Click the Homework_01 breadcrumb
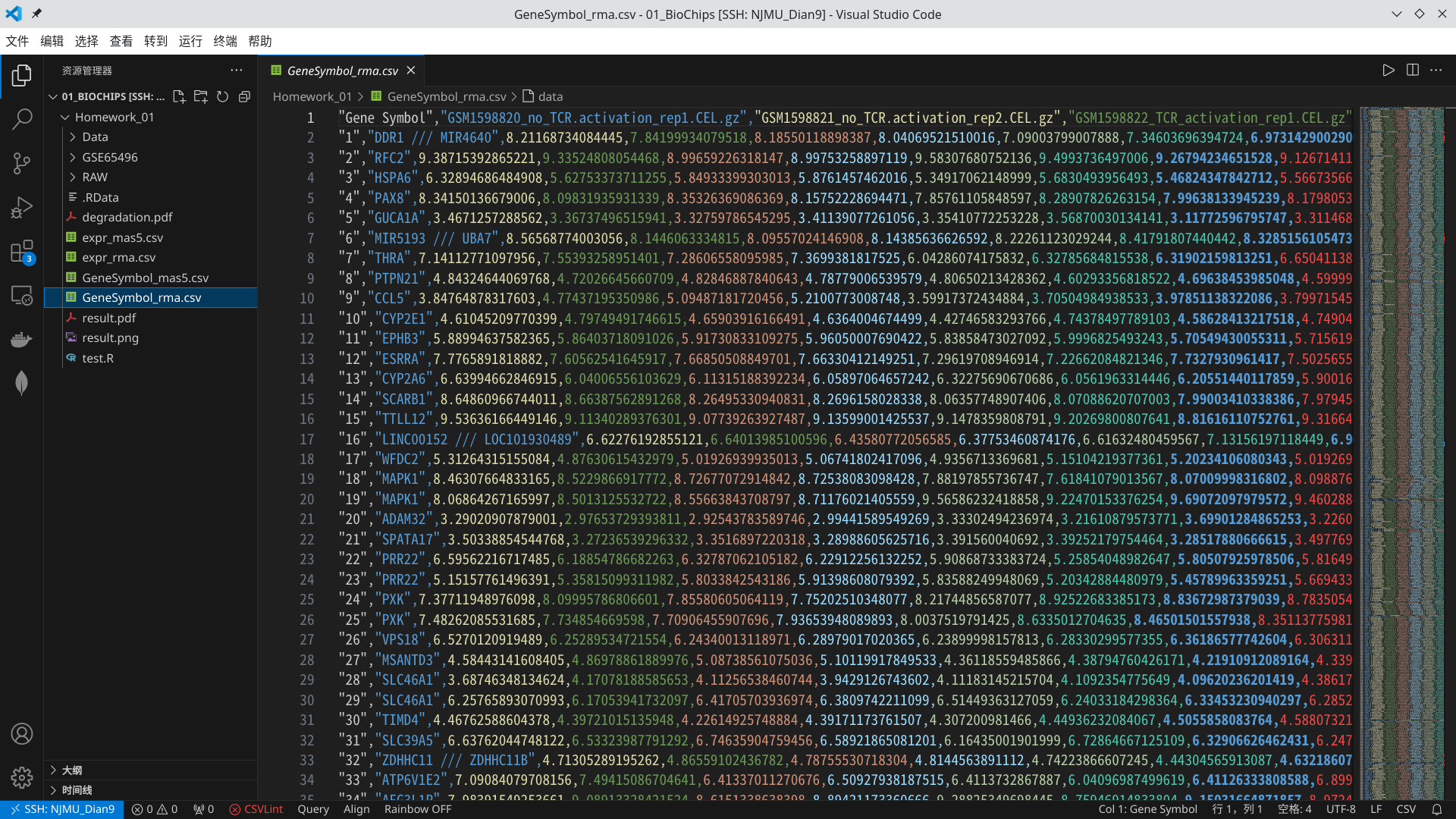 (312, 96)
